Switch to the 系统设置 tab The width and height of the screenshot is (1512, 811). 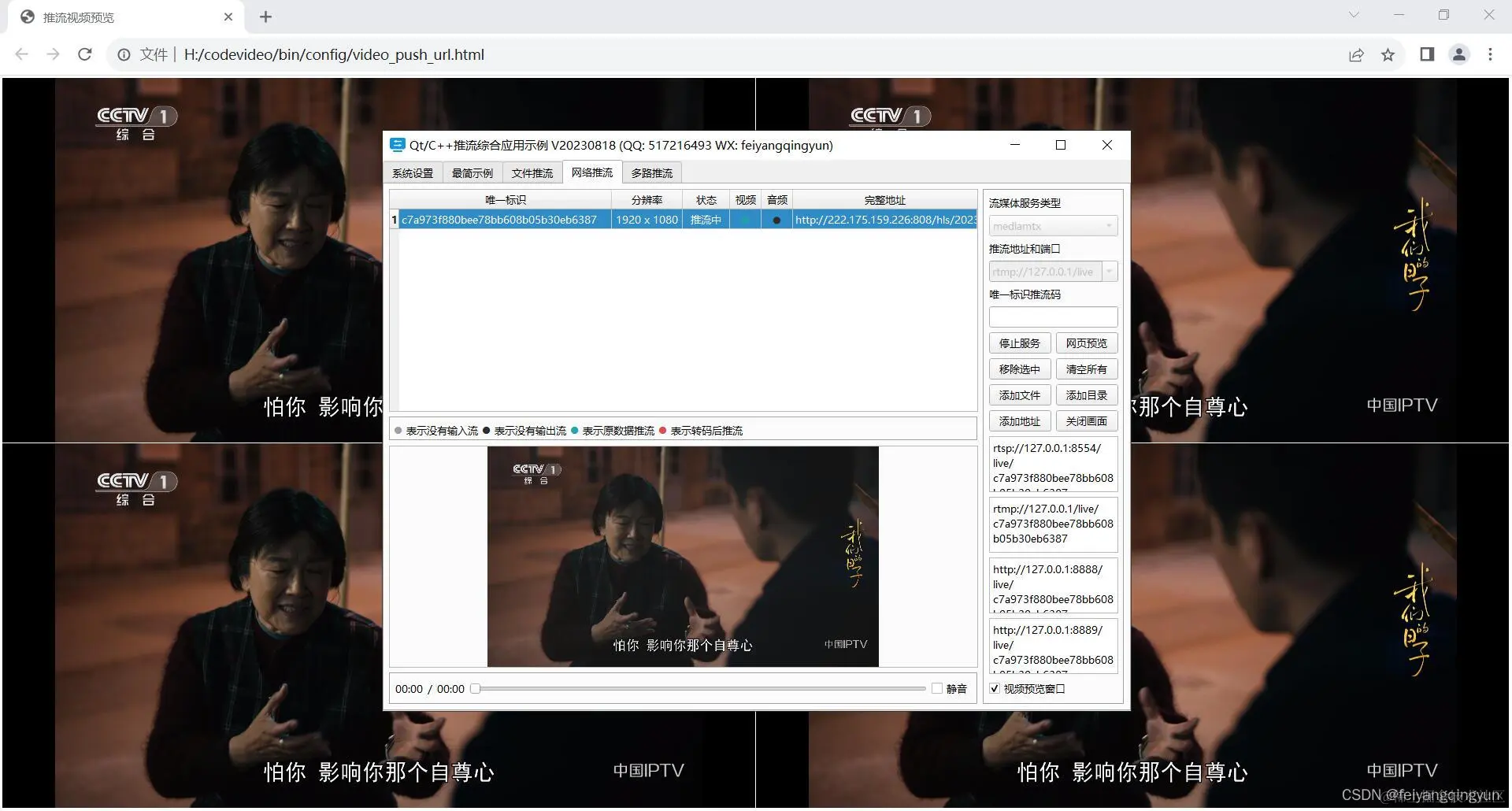coord(413,172)
